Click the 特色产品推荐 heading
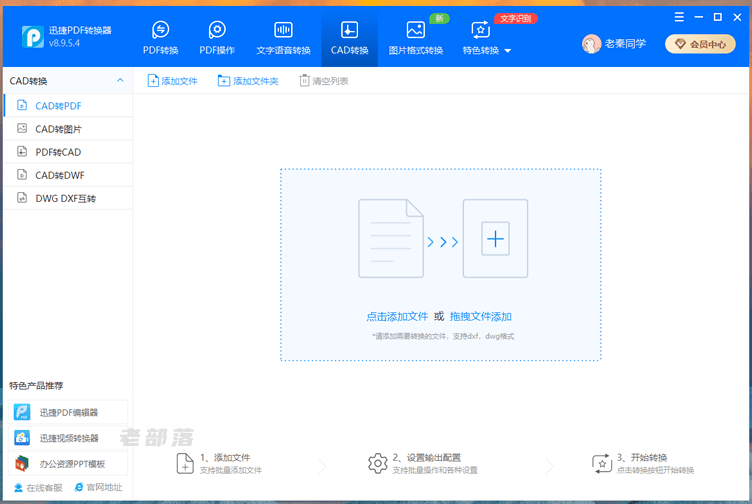 point(36,386)
